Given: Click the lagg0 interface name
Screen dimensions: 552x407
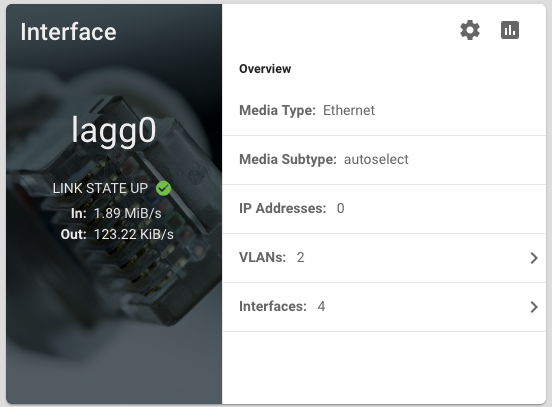Looking at the screenshot, I should [x=114, y=131].
